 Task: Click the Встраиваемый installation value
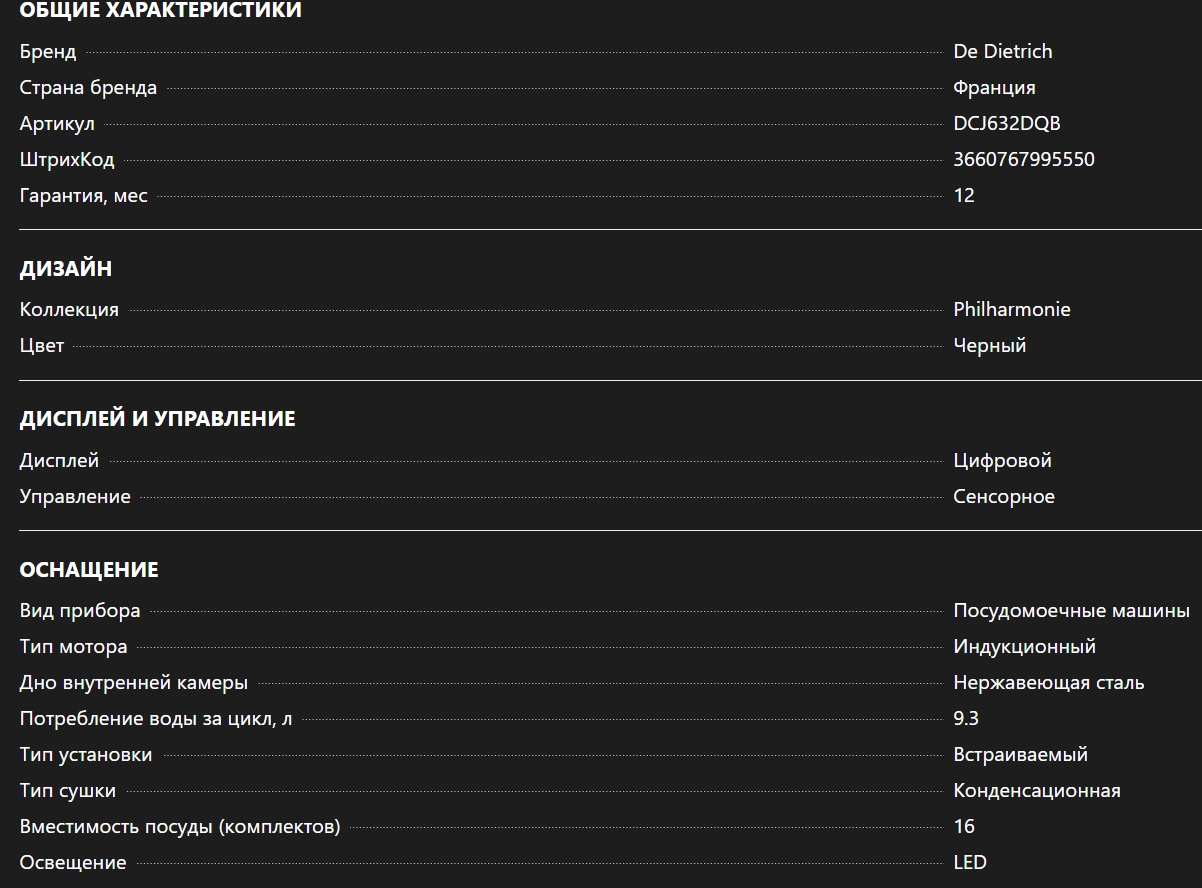point(1020,755)
